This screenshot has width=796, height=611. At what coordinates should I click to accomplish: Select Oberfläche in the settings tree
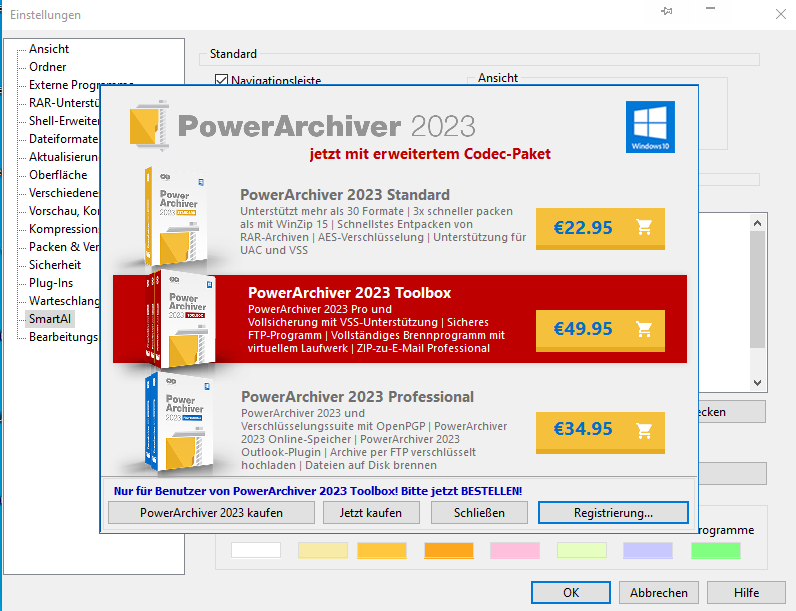(58, 175)
